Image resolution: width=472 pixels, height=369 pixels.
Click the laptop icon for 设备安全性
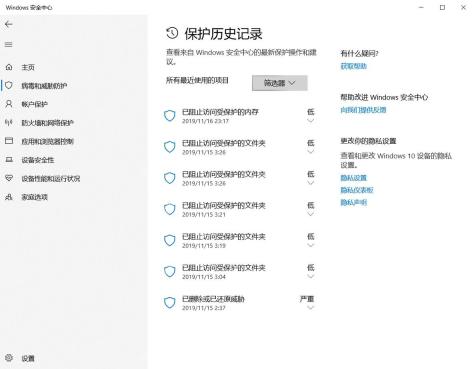[x=9, y=160]
